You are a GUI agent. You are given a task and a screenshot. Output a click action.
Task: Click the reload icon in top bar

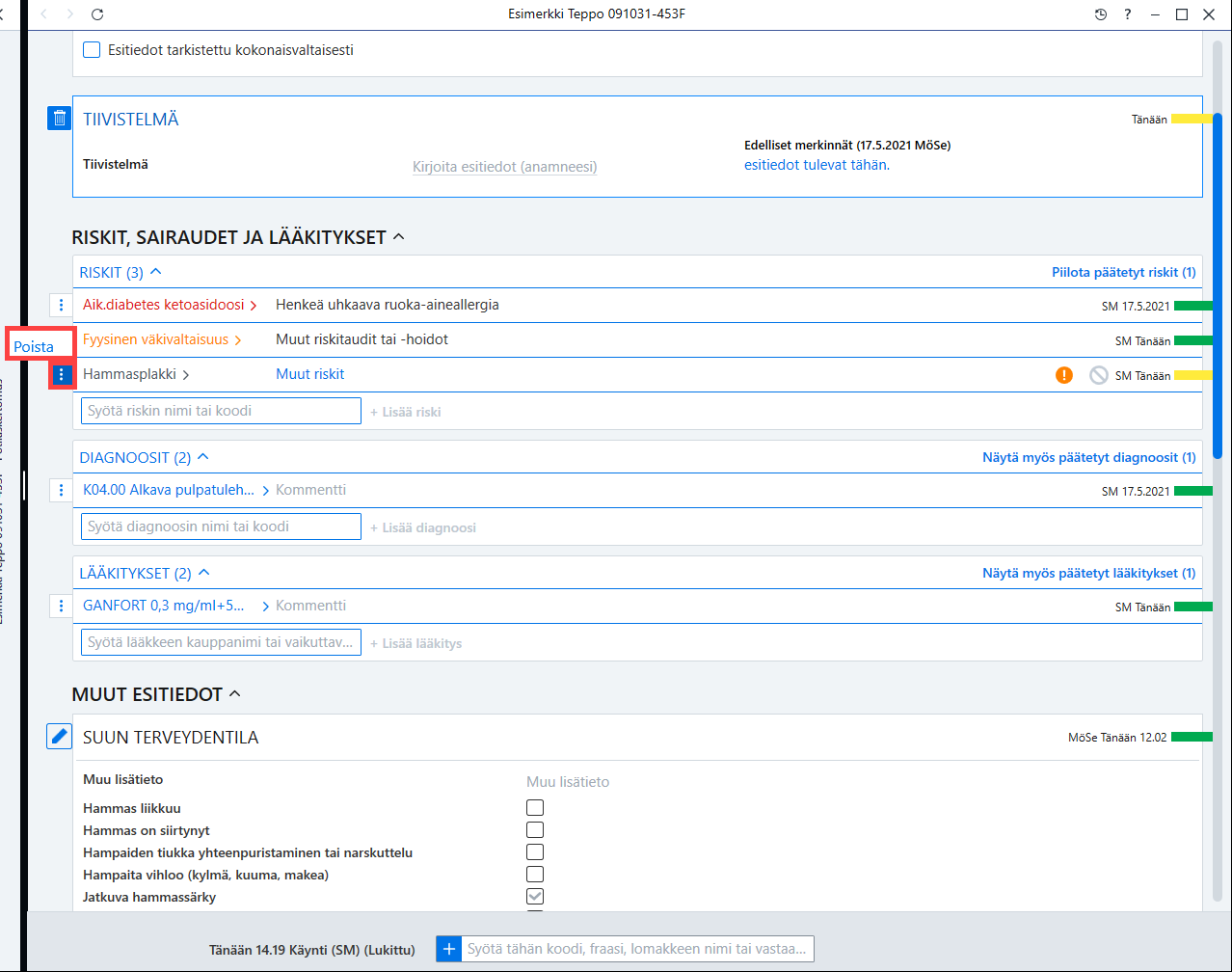(x=97, y=14)
